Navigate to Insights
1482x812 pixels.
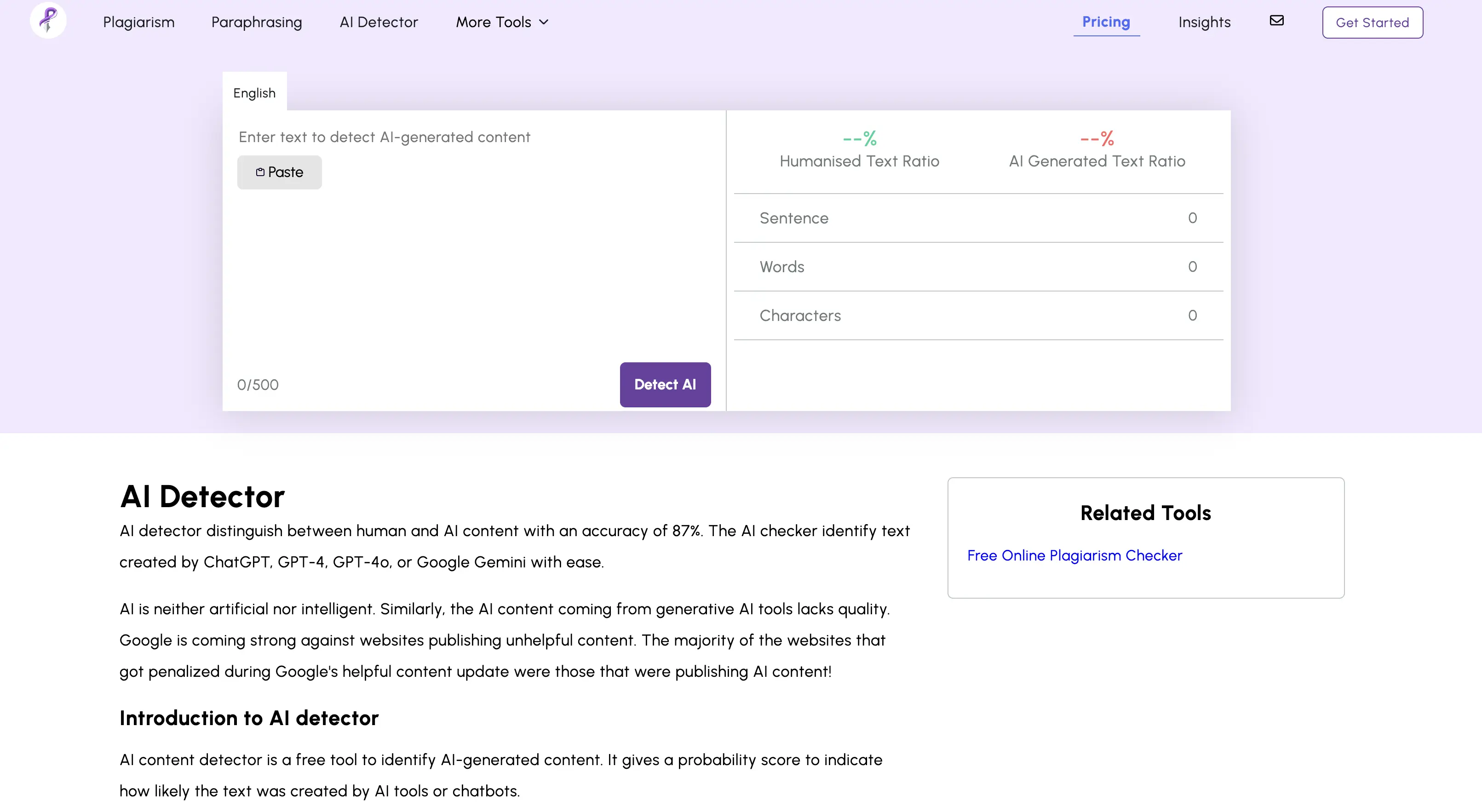click(1204, 23)
